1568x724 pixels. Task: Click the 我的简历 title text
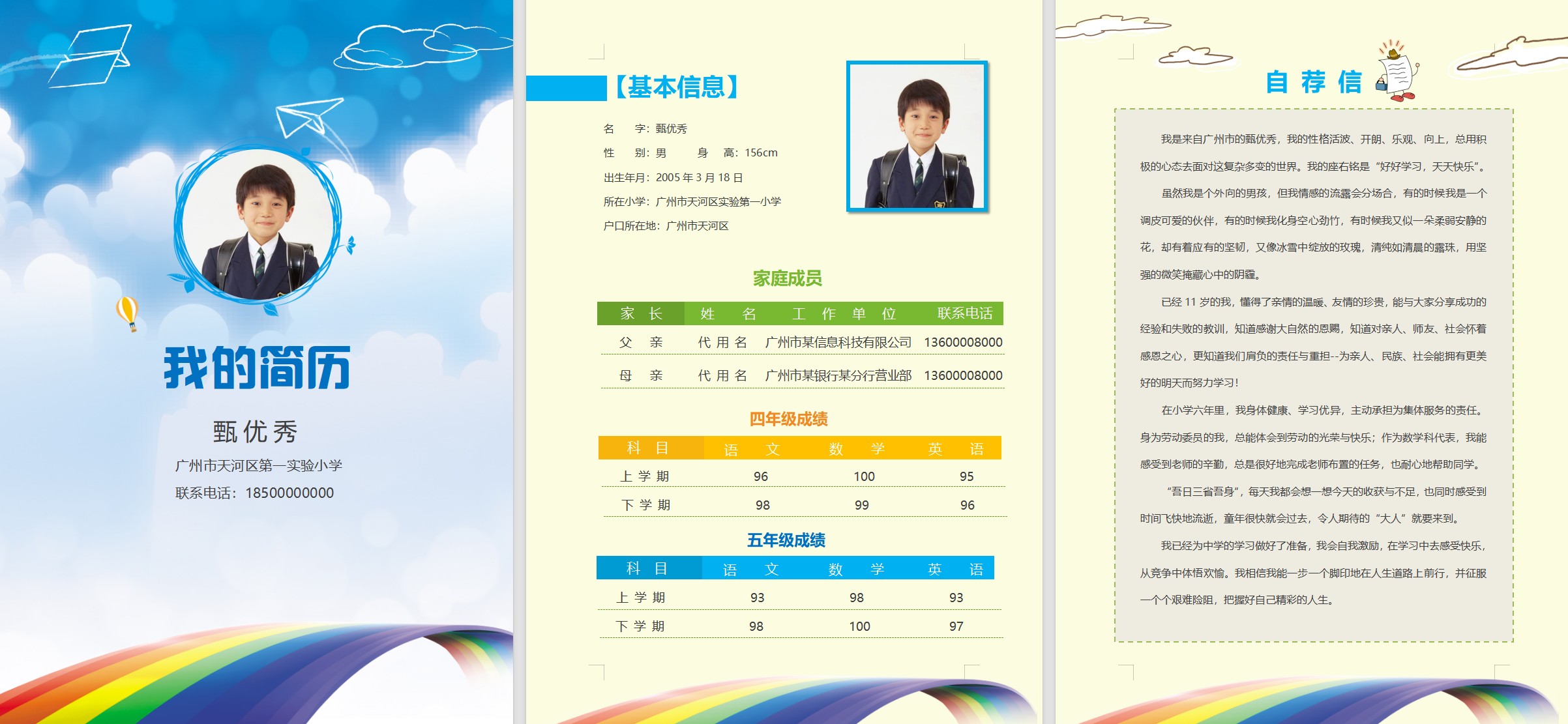point(257,368)
